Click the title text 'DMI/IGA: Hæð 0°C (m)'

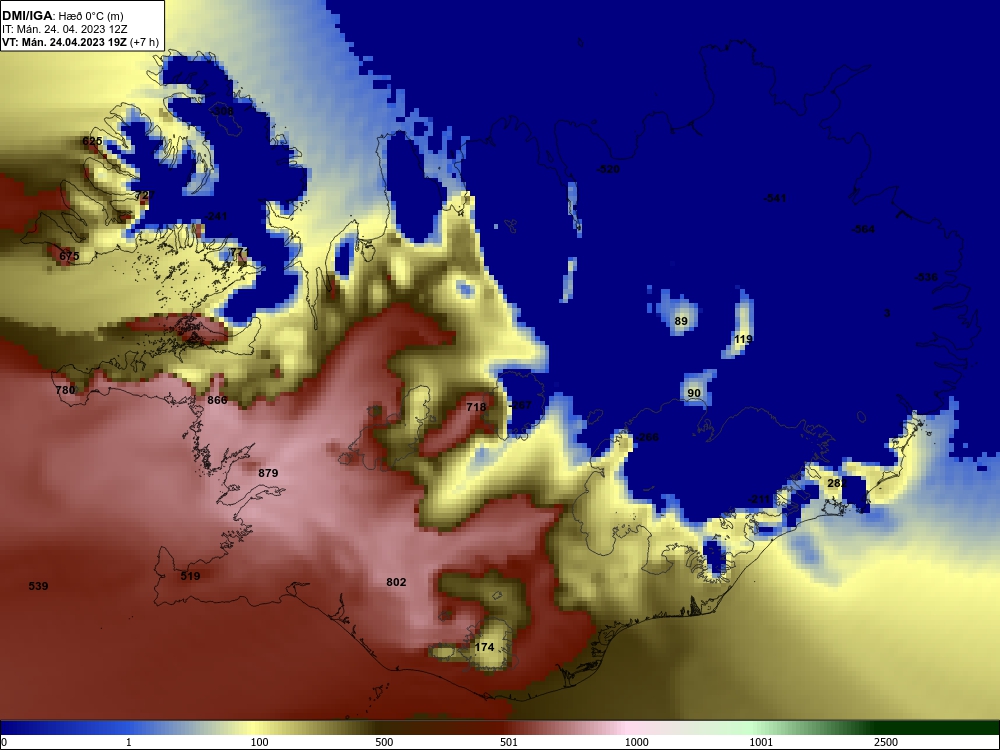click(62, 16)
